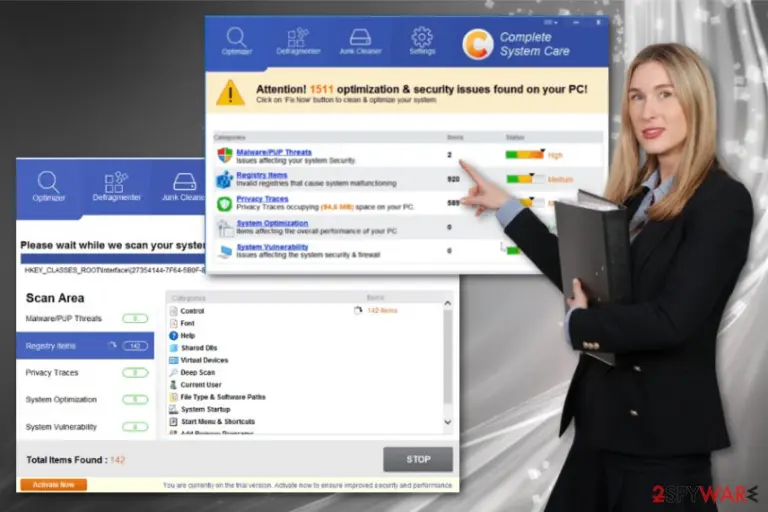This screenshot has height=512, width=768.
Task: Open the System Vulnerability link
Action: (272, 247)
